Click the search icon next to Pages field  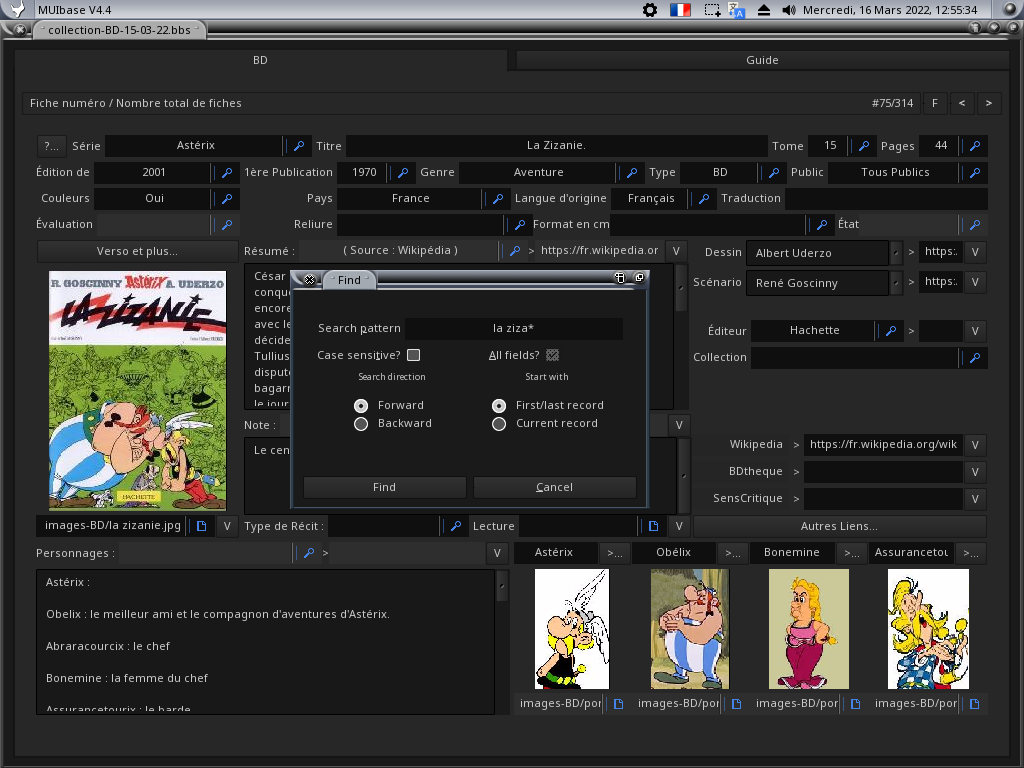tap(975, 146)
